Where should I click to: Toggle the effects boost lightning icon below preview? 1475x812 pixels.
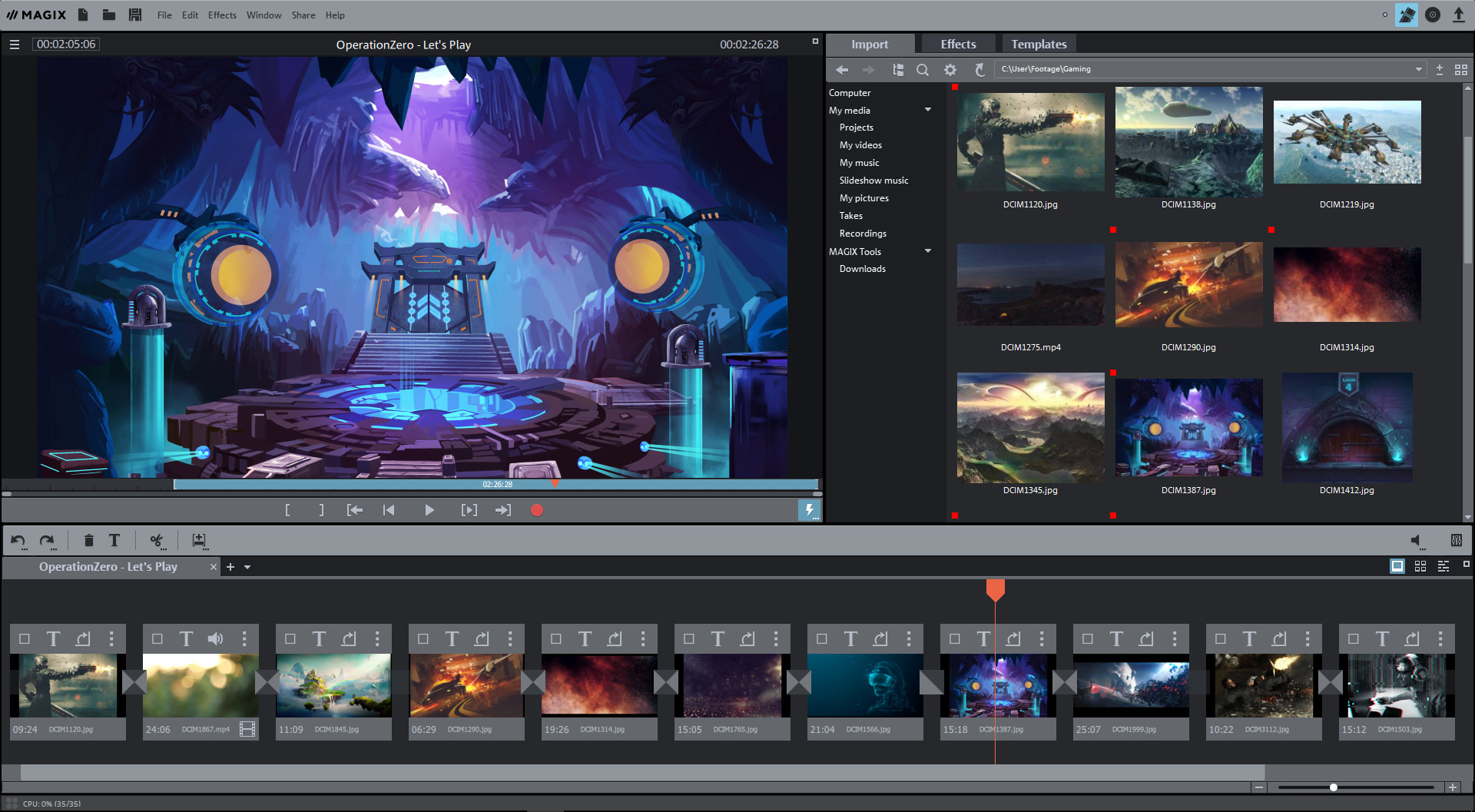point(809,509)
